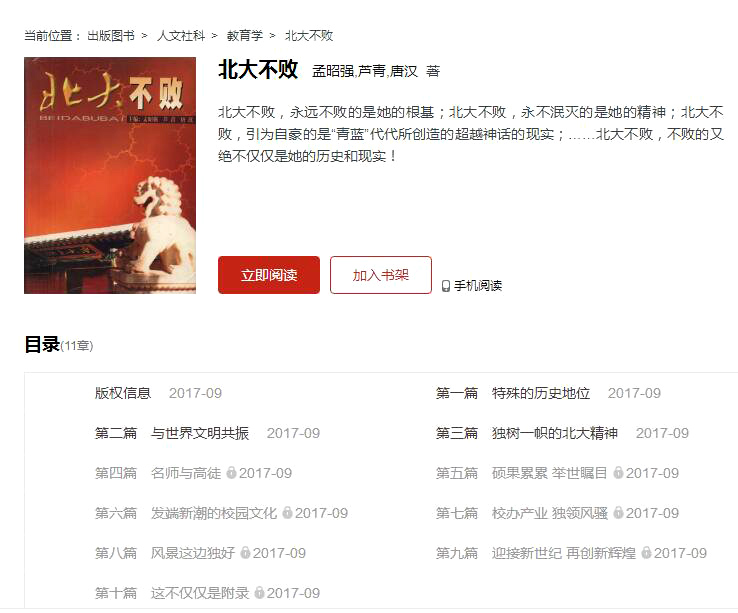
Task: Click lock icon on 第四篇 名师与高徒
Action: click(x=231, y=472)
